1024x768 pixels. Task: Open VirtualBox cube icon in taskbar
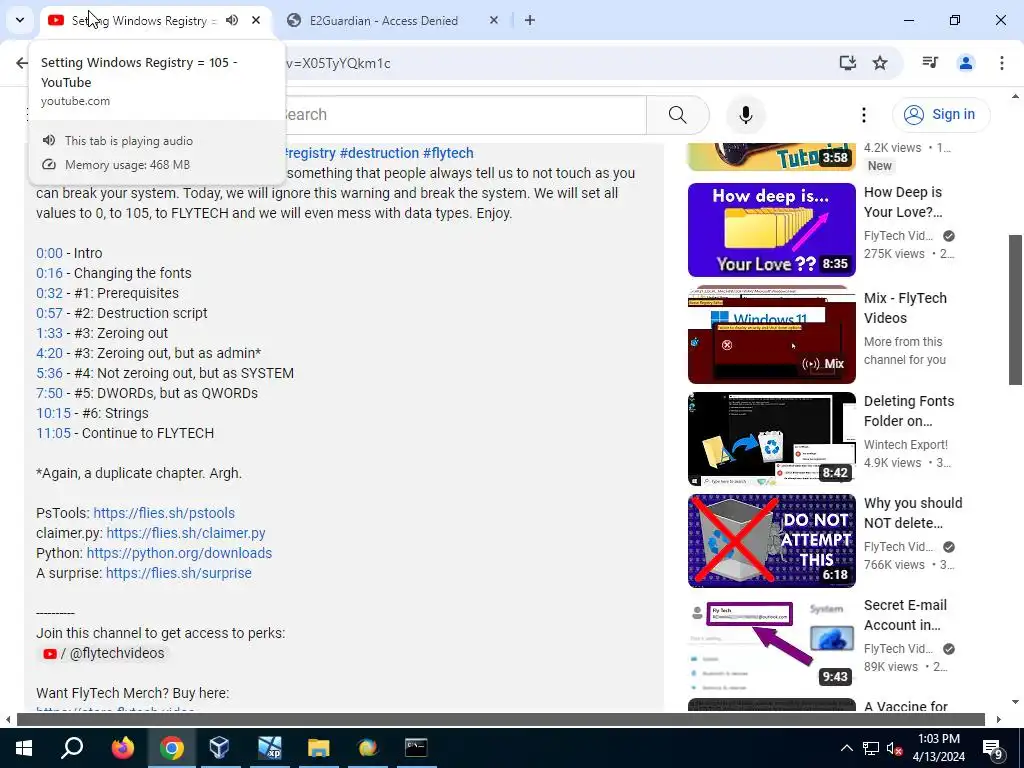(219, 748)
